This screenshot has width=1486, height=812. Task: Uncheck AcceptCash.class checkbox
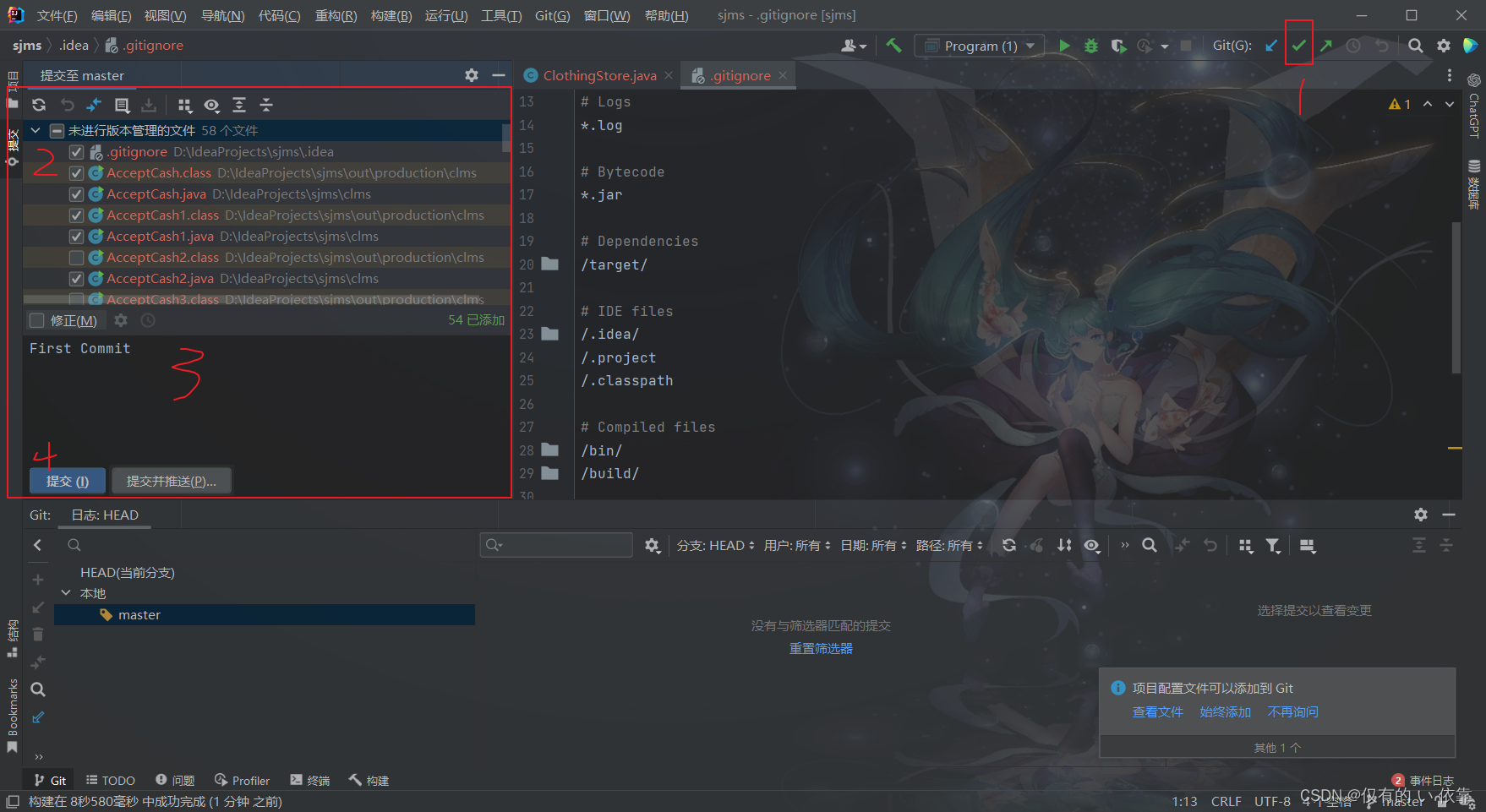pyautogui.click(x=76, y=173)
